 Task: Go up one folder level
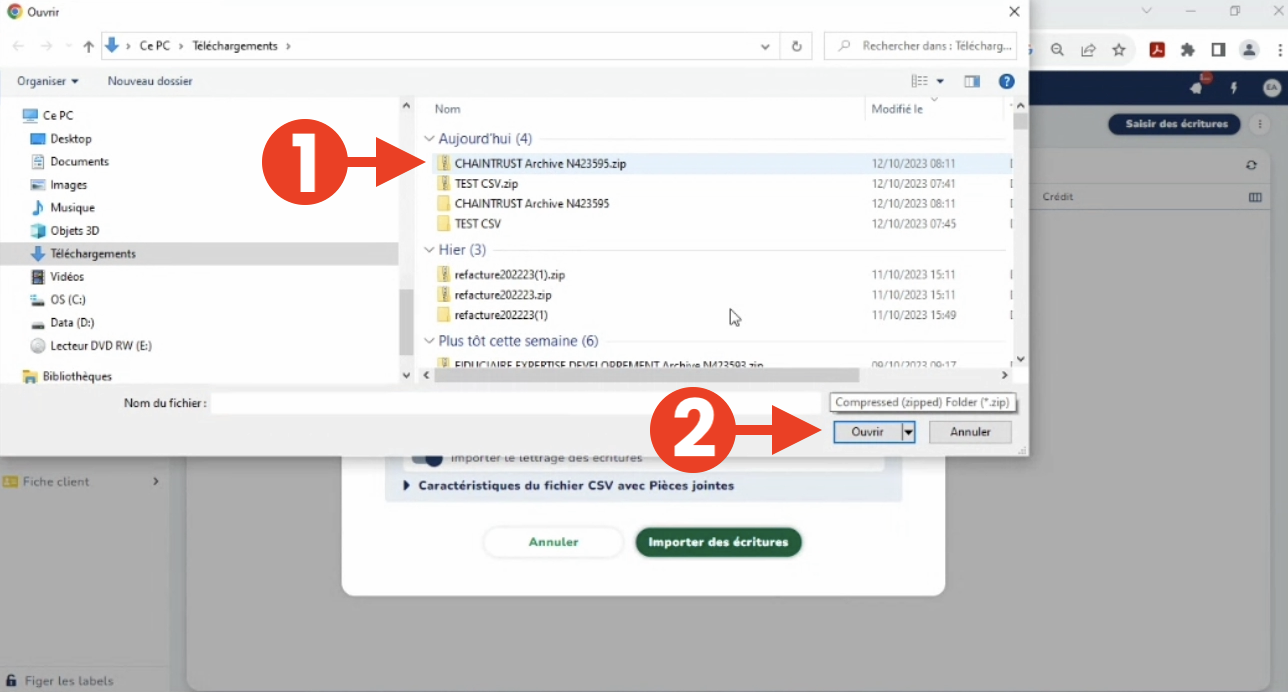pos(89,46)
